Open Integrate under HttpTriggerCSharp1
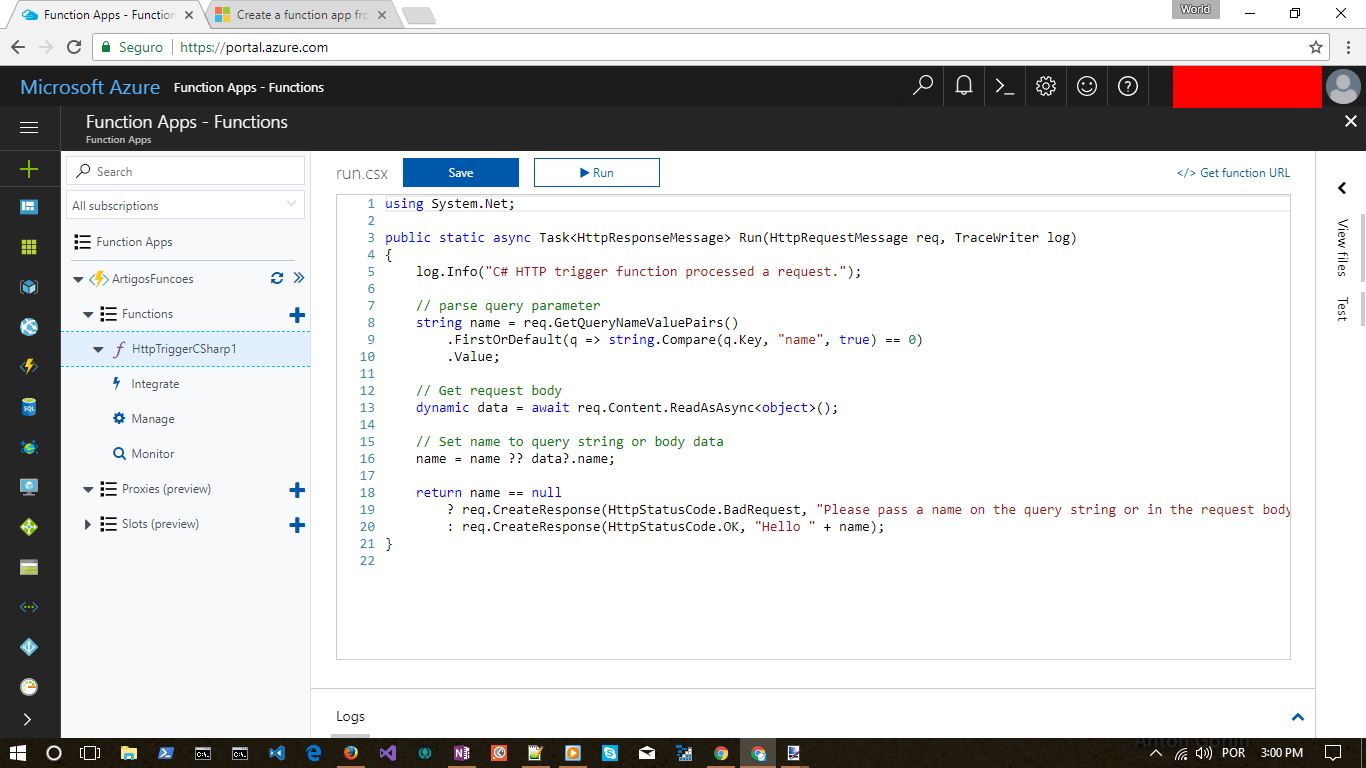The width and height of the screenshot is (1366, 768). pyautogui.click(x=155, y=384)
